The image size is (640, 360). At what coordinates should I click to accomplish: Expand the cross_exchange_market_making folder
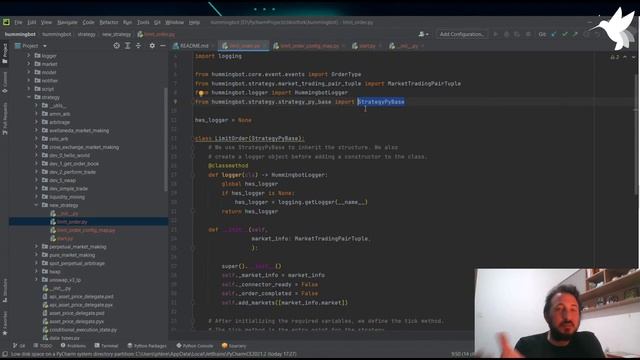(x=36, y=147)
